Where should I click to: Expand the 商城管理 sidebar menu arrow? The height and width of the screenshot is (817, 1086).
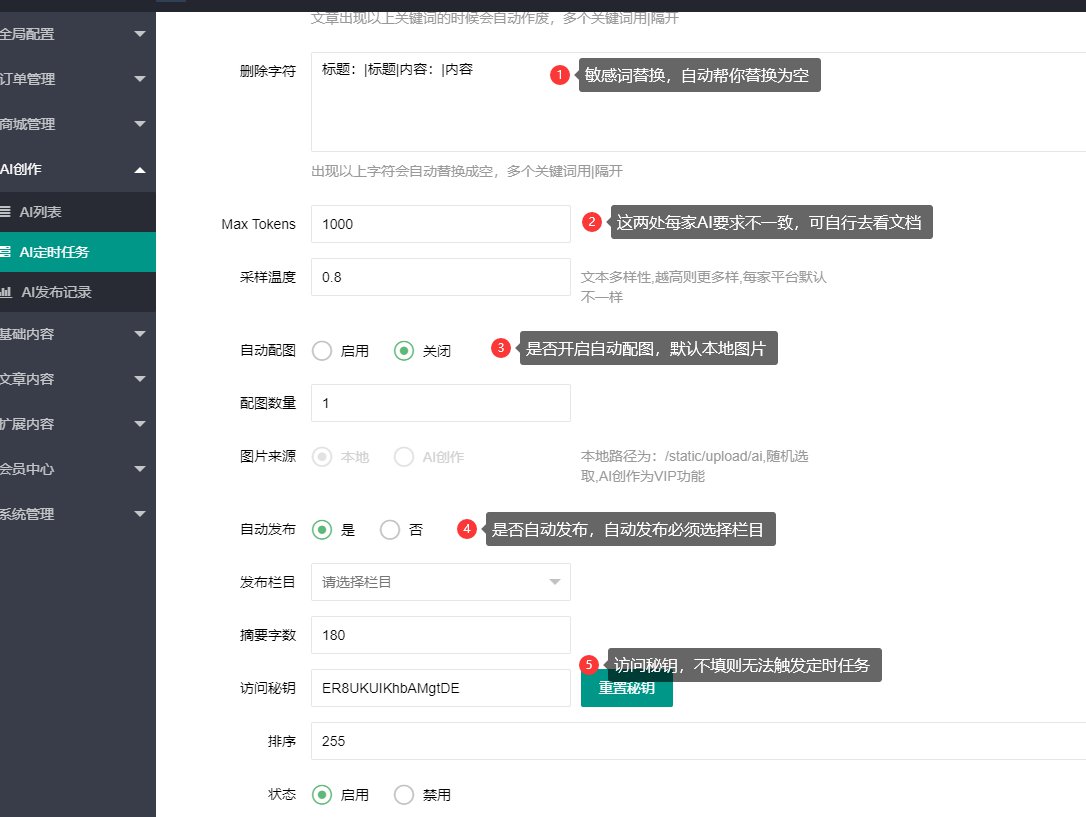[x=140, y=124]
